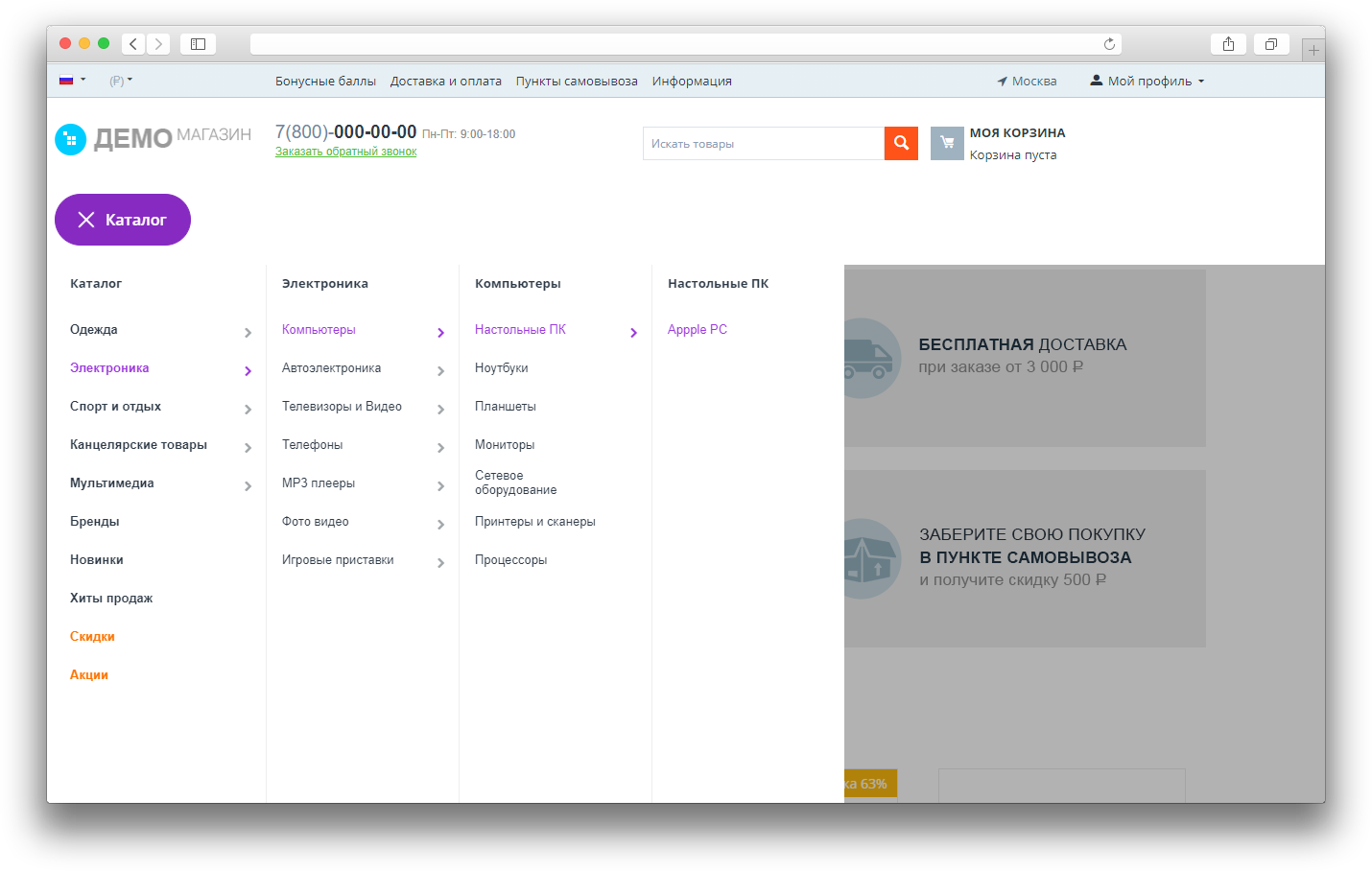The height and width of the screenshot is (871, 1372).
Task: Open Спорт и отдых category
Action: tap(115, 407)
